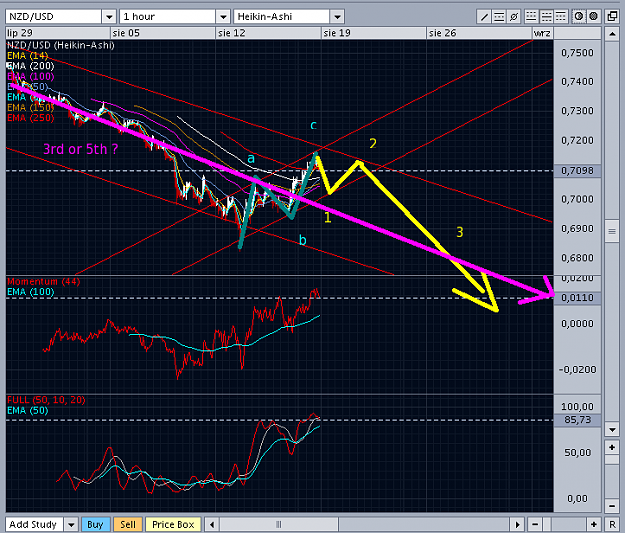Click the momentum value marker 0,0110

tap(577, 298)
